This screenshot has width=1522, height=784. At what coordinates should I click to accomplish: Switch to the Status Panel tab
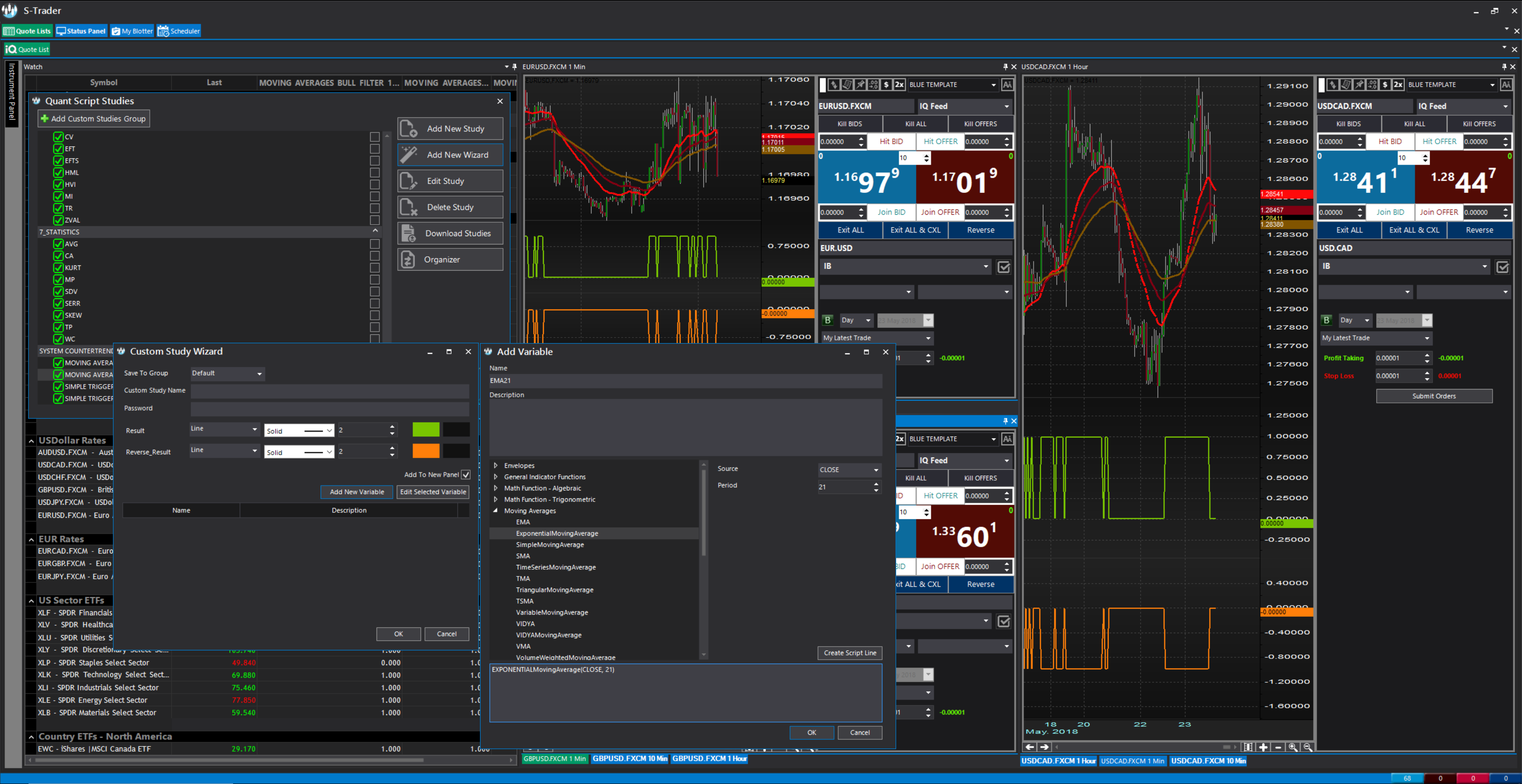(x=82, y=31)
